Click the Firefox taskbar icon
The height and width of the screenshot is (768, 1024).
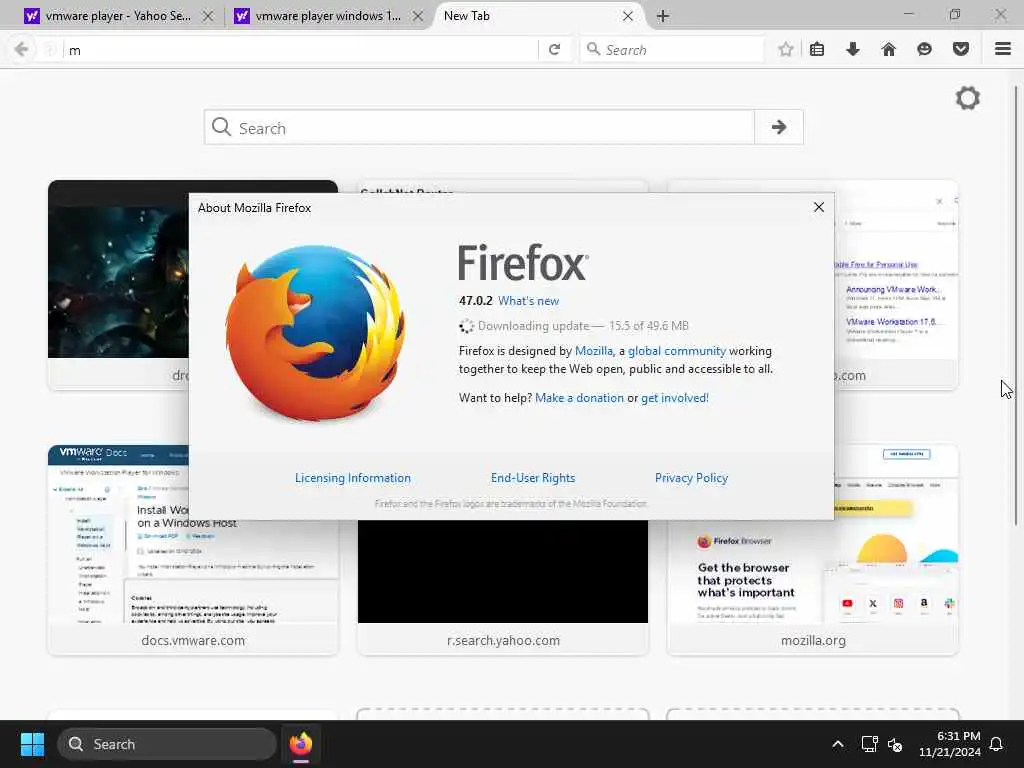300,744
